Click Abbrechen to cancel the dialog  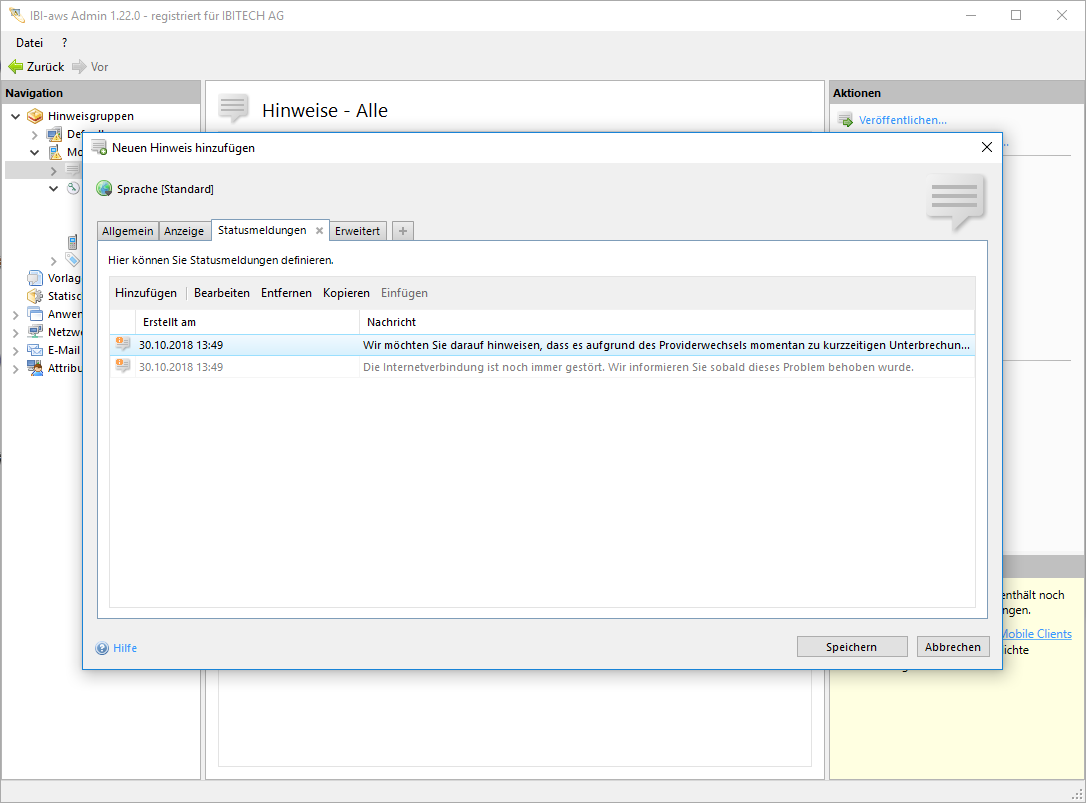tap(952, 647)
